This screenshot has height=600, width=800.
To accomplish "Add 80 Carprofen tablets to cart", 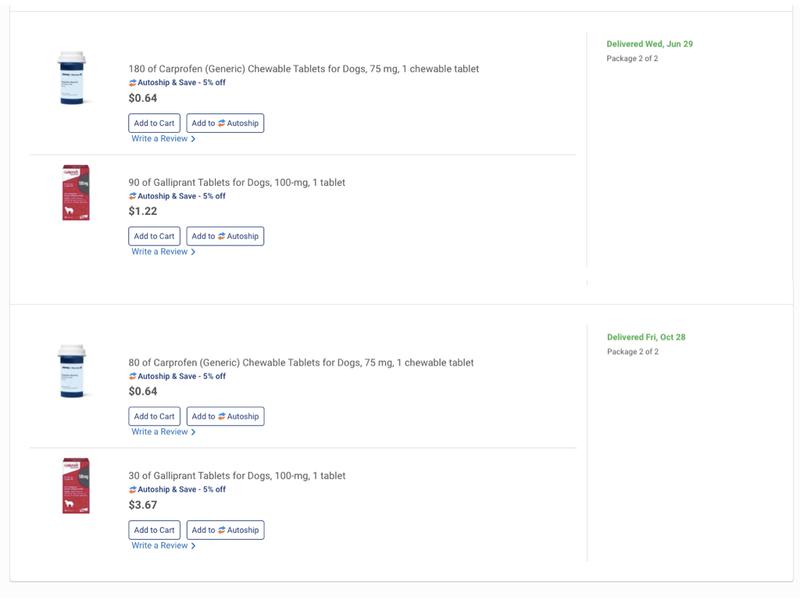I will pyautogui.click(x=154, y=416).
